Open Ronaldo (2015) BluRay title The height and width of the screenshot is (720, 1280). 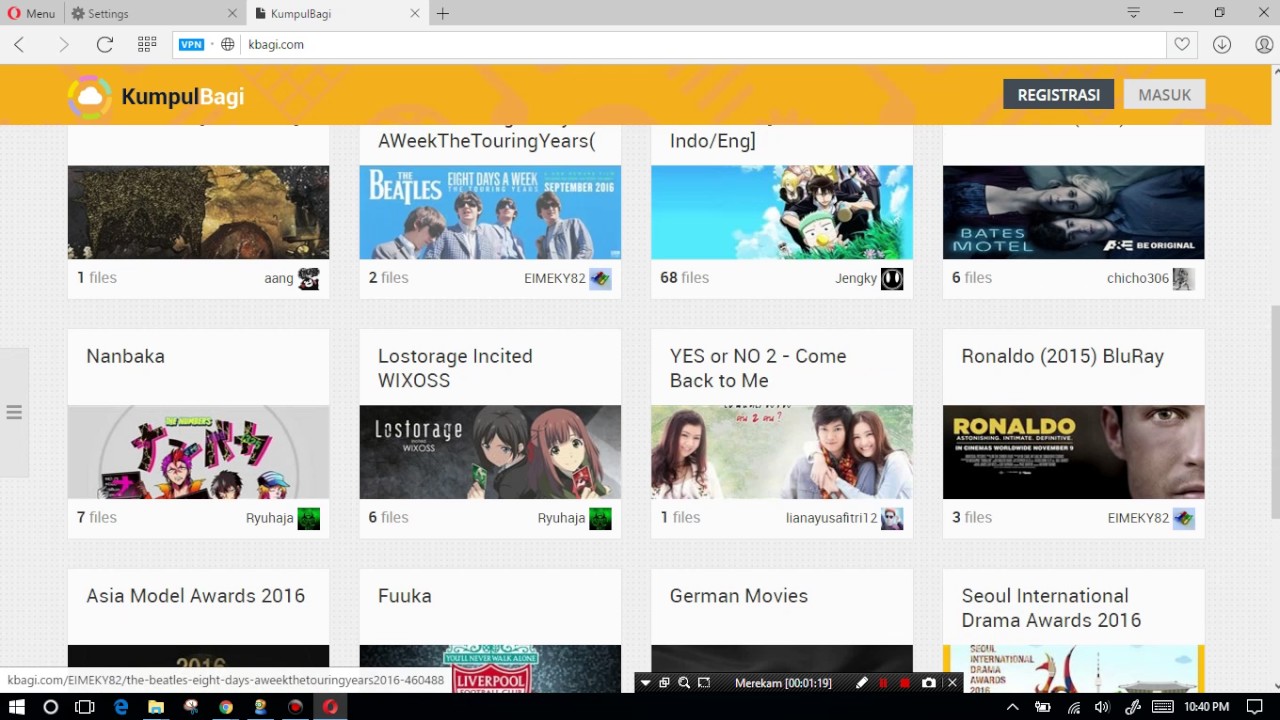[x=1062, y=356]
